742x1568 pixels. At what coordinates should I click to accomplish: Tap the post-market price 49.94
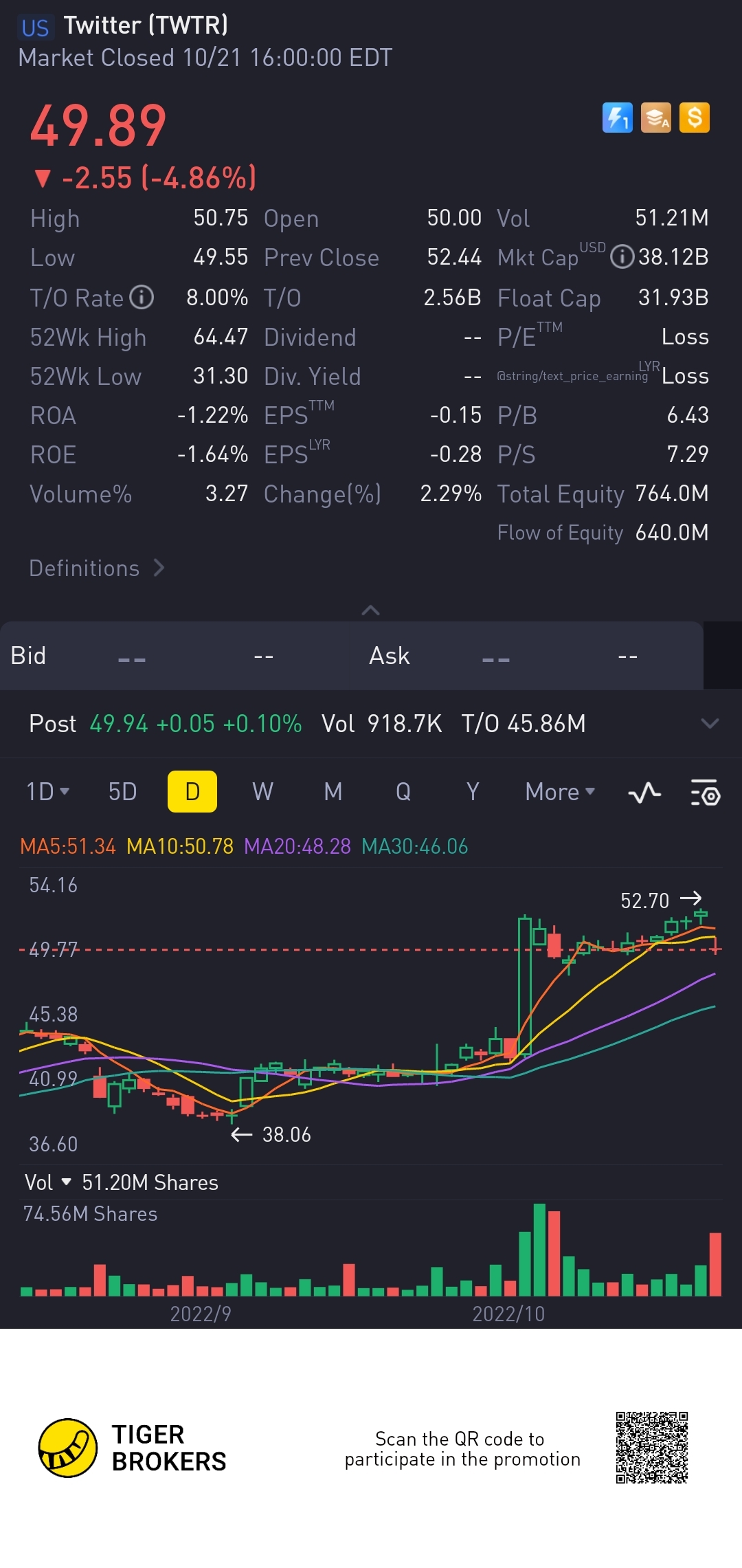[119, 724]
